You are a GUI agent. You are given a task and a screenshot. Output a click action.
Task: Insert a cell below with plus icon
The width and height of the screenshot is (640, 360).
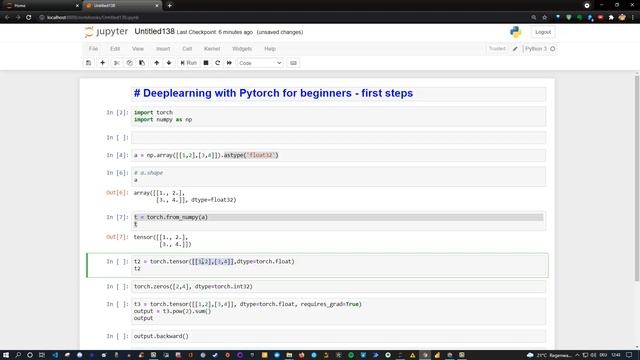click(x=102, y=63)
